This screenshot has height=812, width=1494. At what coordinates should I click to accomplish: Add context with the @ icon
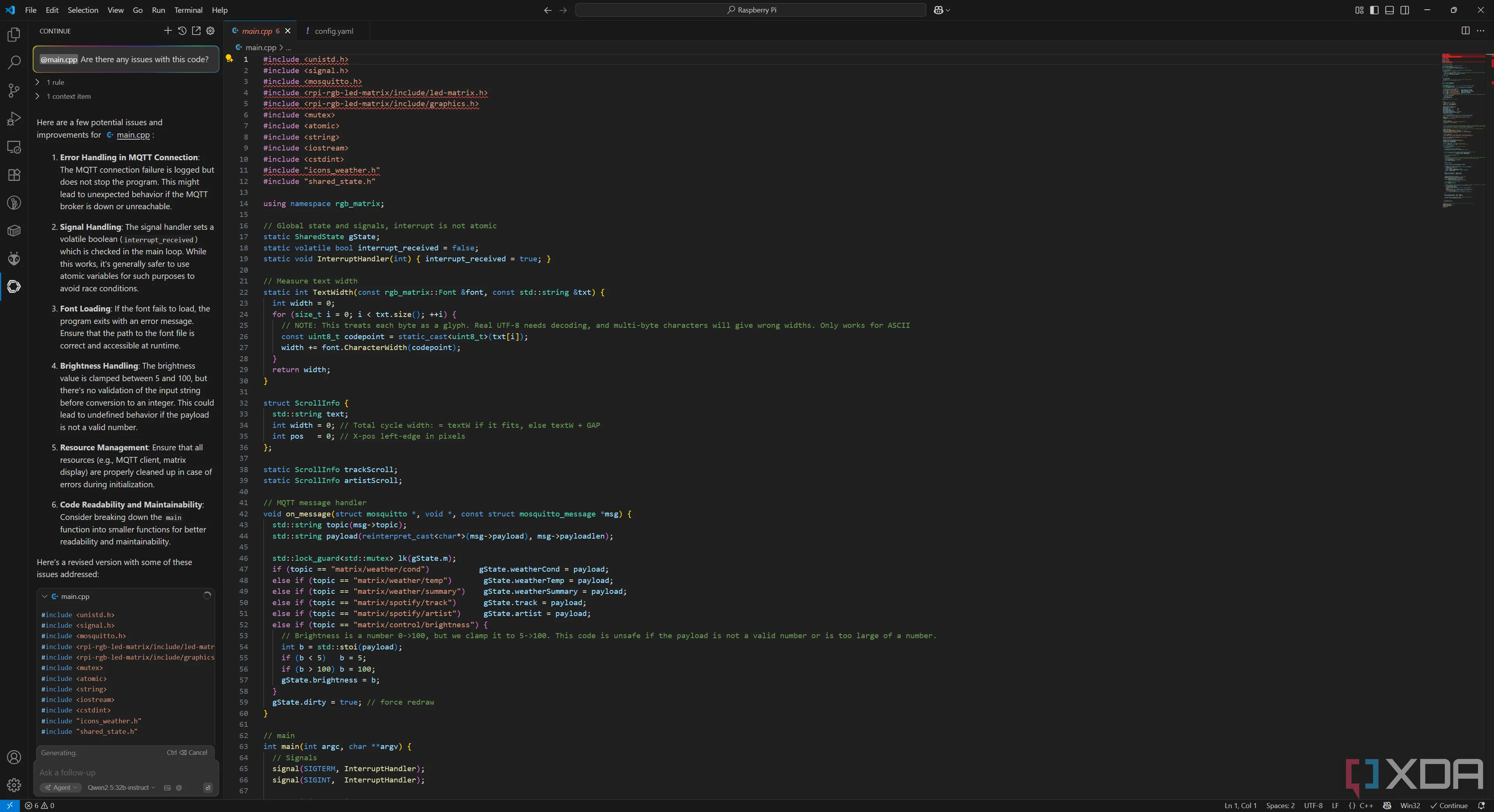point(179,787)
